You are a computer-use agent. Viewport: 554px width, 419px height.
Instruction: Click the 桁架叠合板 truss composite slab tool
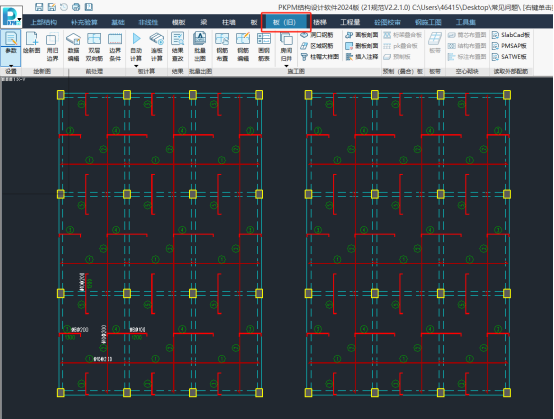(403, 35)
